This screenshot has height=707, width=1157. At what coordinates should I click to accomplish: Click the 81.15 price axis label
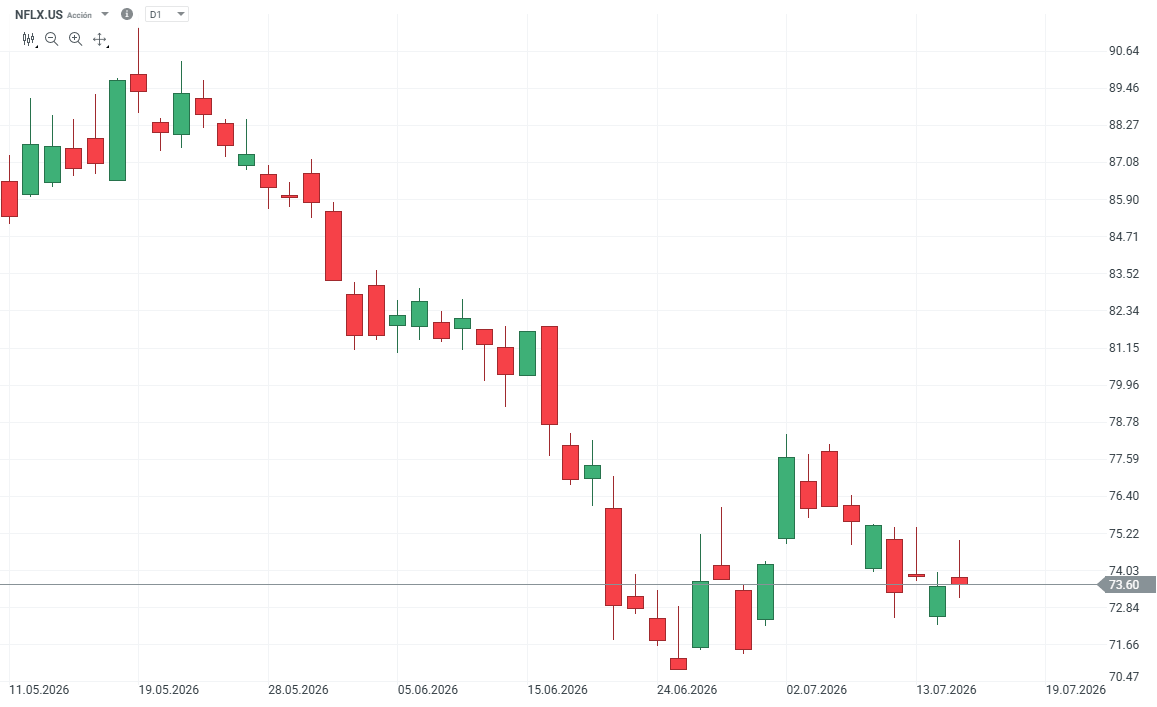click(x=1124, y=348)
